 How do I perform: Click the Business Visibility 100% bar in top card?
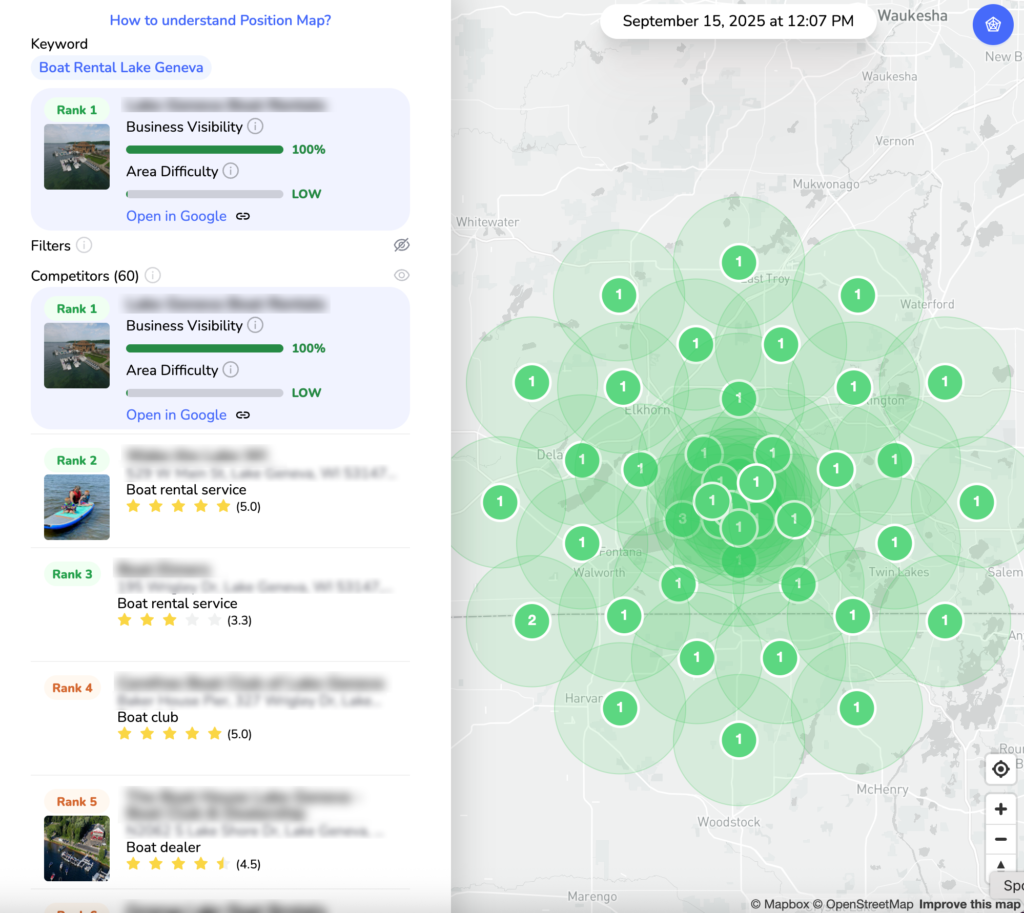[204, 150]
